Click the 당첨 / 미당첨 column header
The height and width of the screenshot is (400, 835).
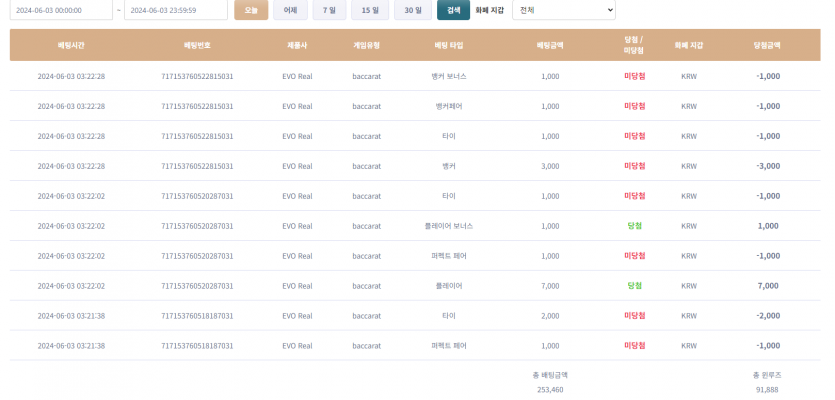634,45
